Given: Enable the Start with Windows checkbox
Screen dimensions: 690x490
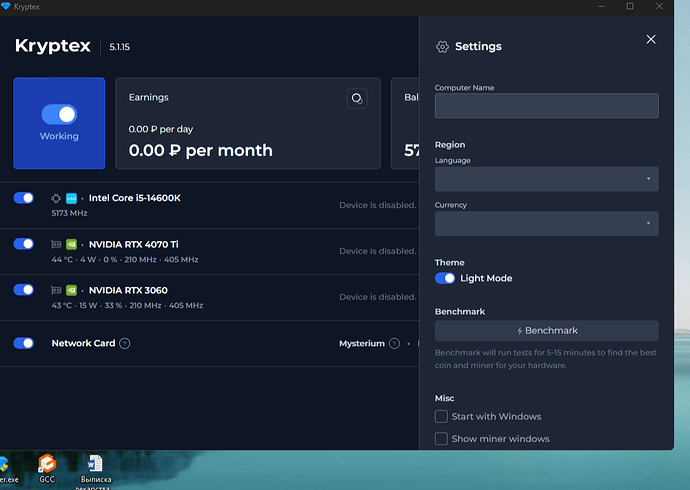Looking at the screenshot, I should (x=441, y=416).
